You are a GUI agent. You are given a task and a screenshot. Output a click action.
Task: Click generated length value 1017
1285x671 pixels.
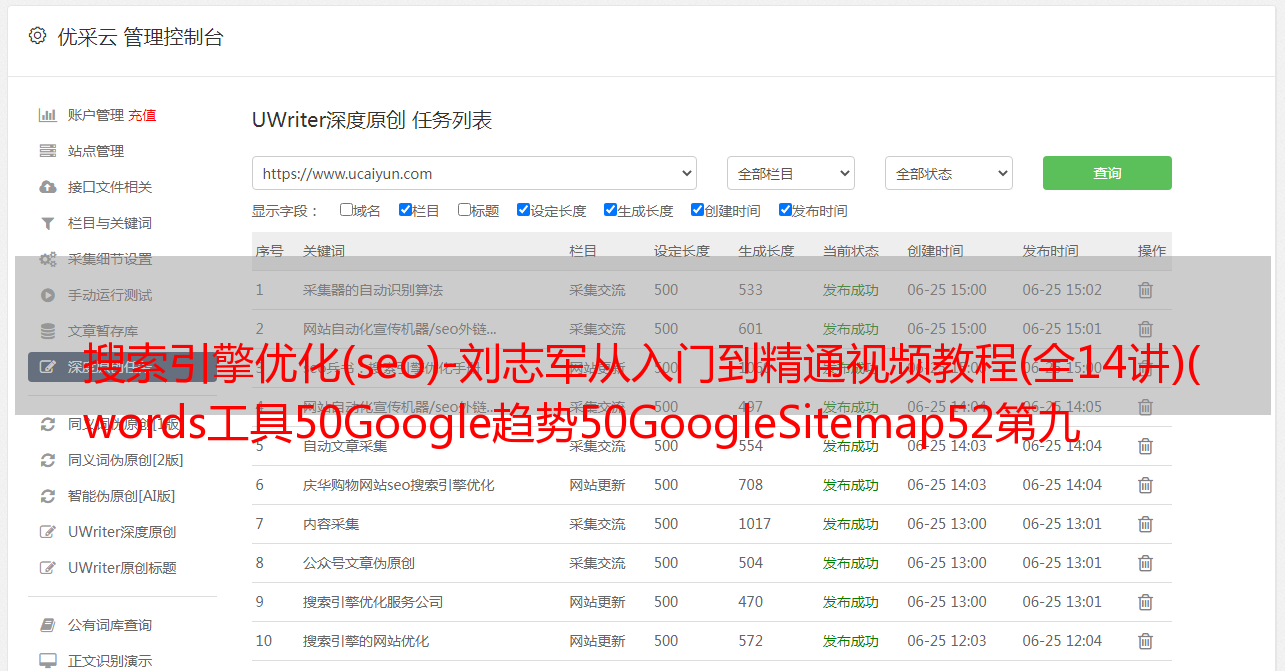(755, 524)
